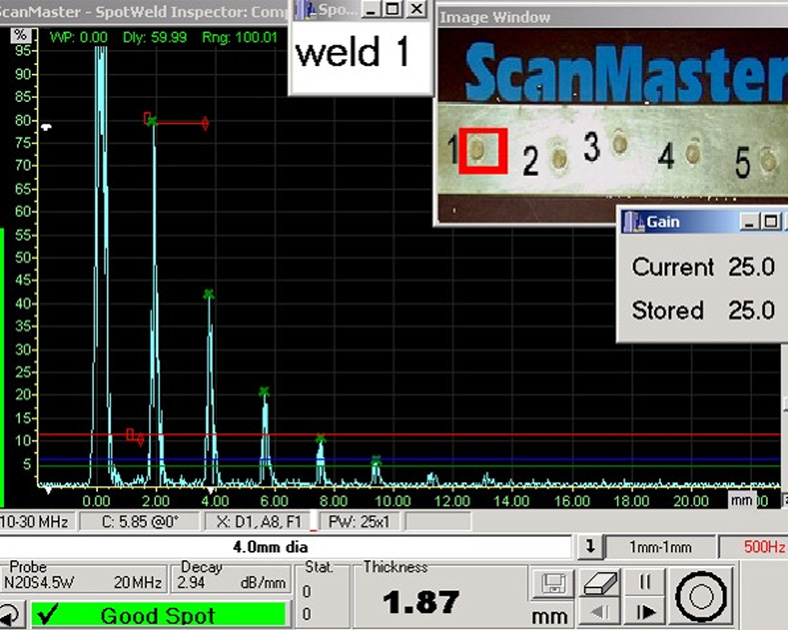Click the Dly: 59.99 readout

[x=155, y=37]
